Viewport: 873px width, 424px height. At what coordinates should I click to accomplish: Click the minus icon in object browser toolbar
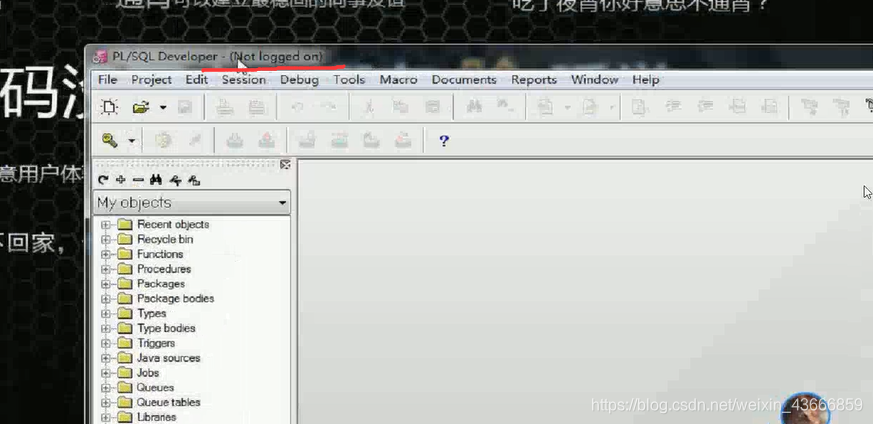(x=139, y=180)
